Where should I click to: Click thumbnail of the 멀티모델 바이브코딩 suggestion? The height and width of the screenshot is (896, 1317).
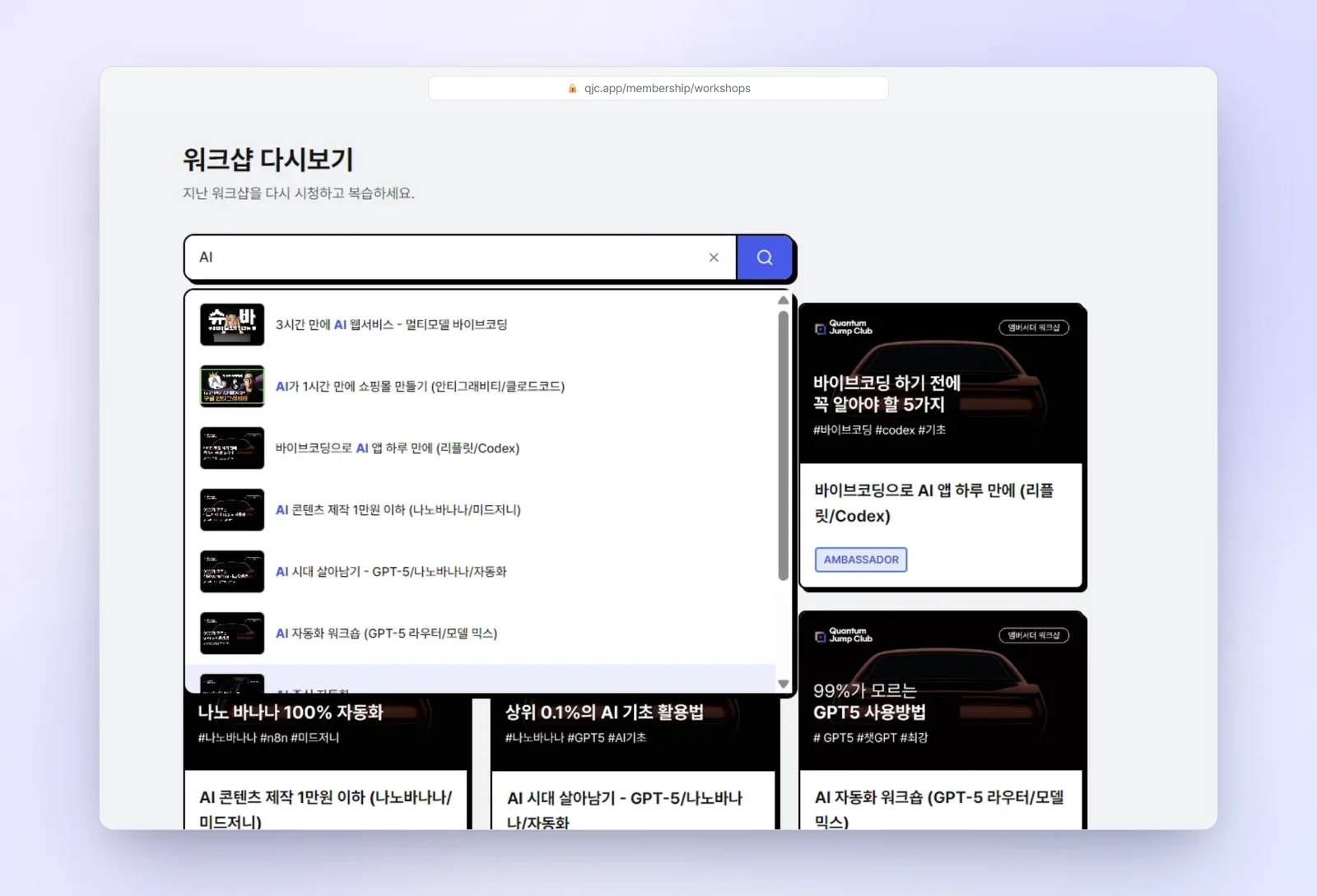(232, 324)
